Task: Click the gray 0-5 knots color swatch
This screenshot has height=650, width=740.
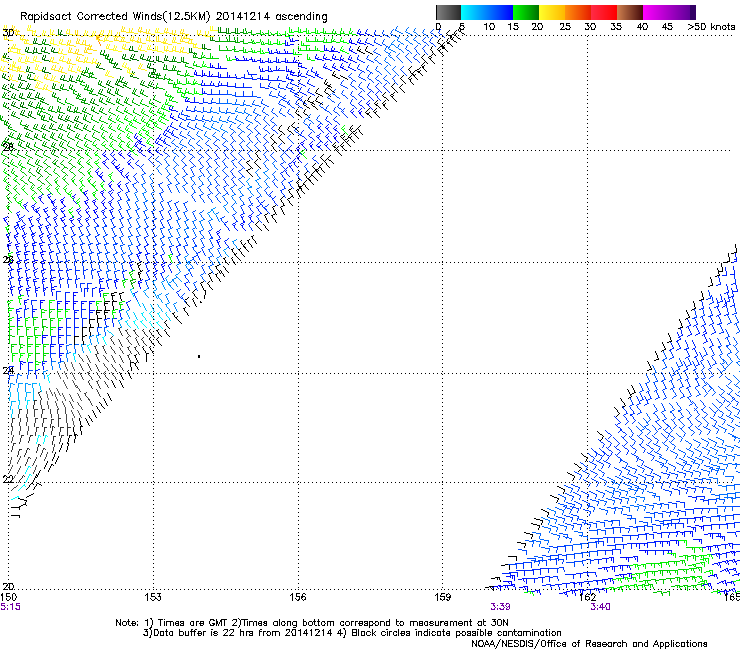Action: tap(448, 12)
